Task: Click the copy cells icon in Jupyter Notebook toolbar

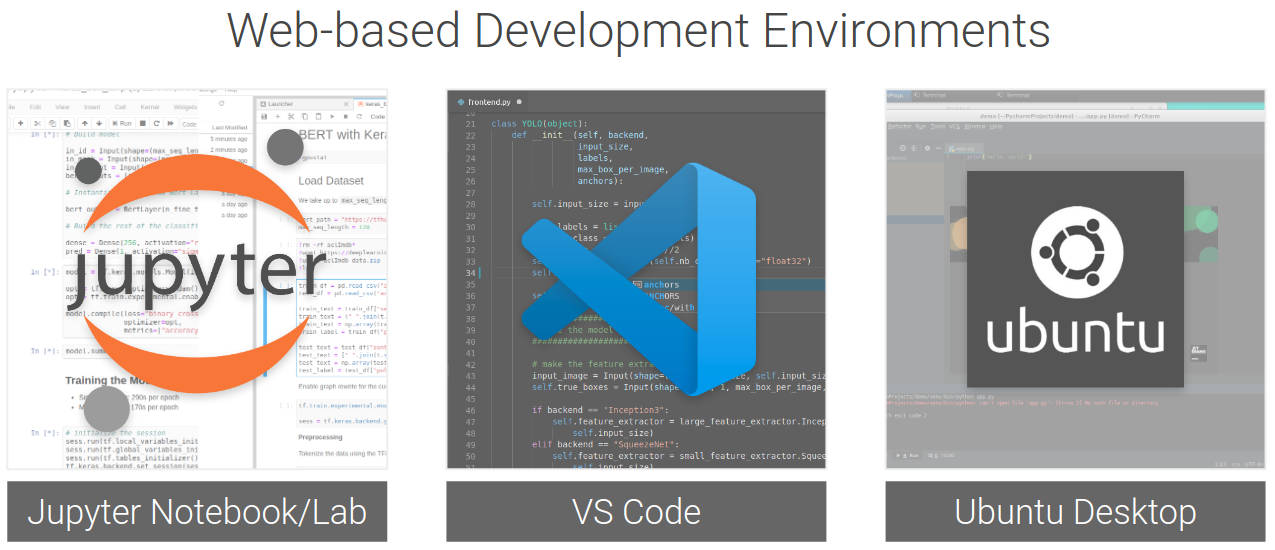Action: click(x=52, y=123)
